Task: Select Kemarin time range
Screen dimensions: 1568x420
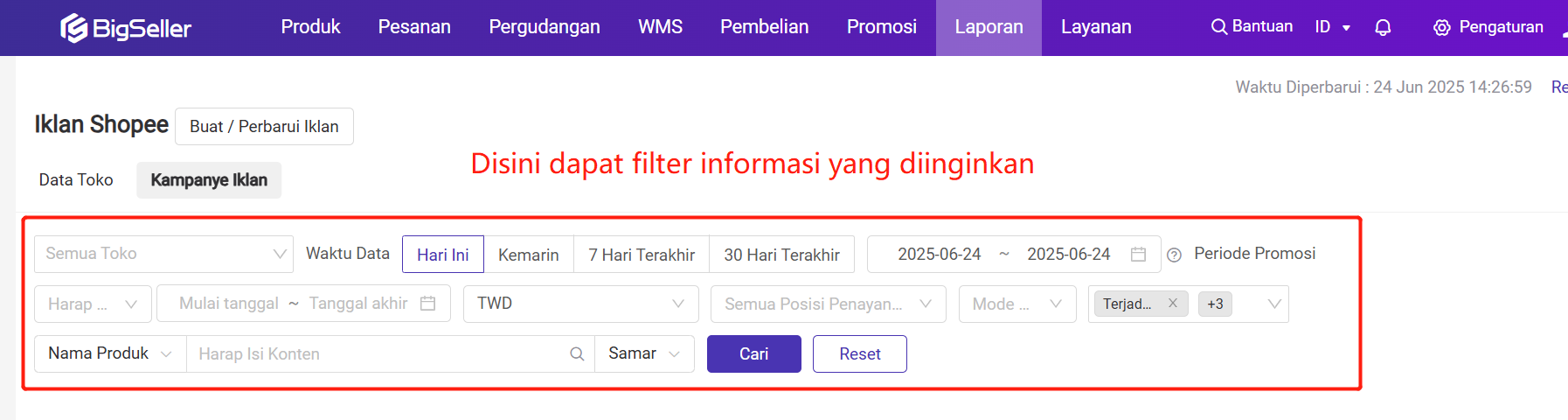Action: (x=529, y=255)
